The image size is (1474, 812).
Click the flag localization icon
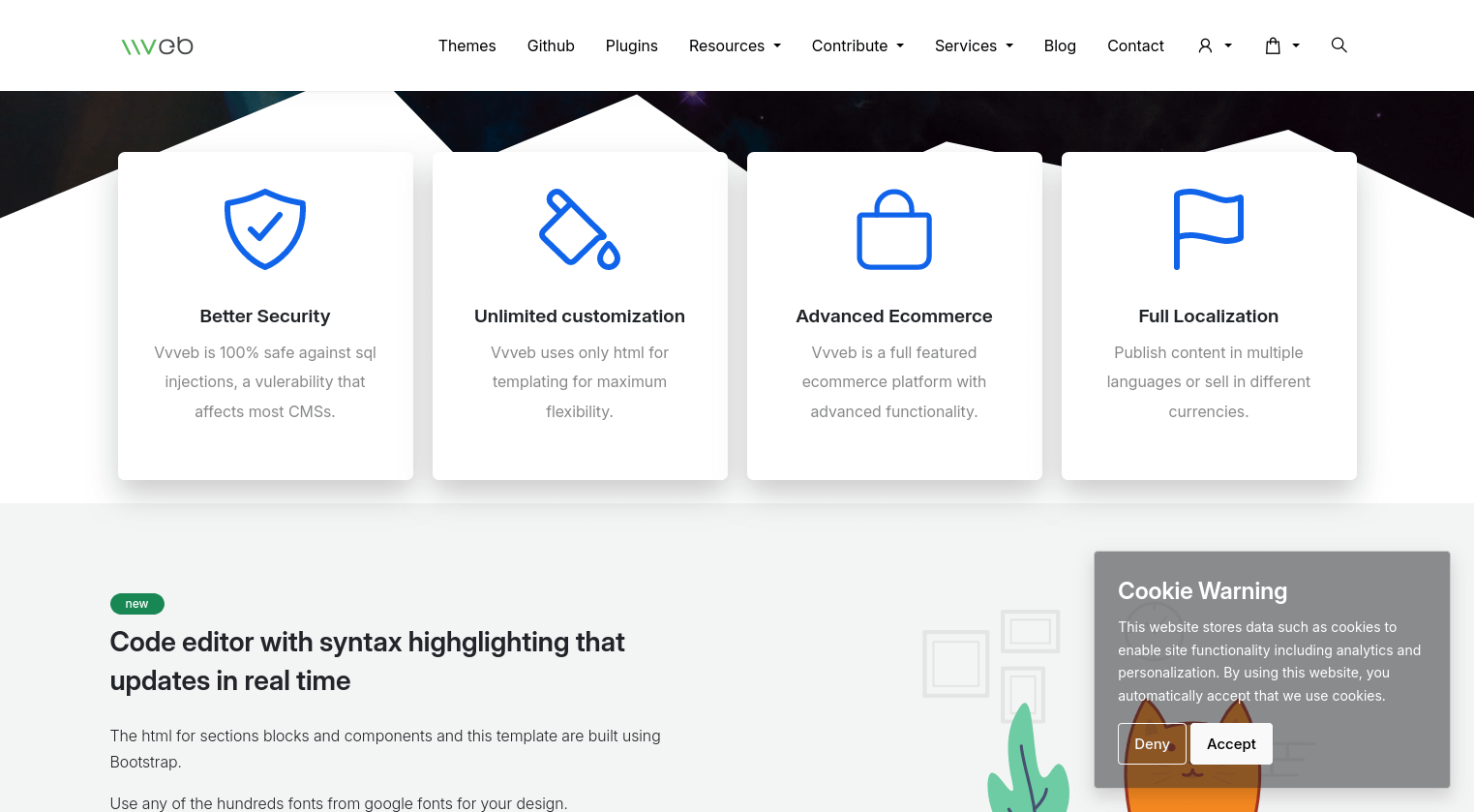tap(1209, 229)
